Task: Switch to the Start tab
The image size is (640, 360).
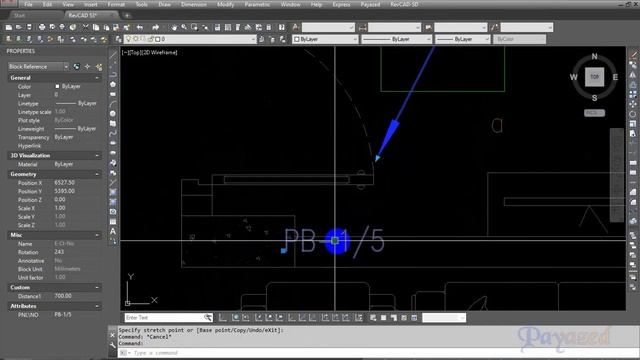Action: pos(19,16)
